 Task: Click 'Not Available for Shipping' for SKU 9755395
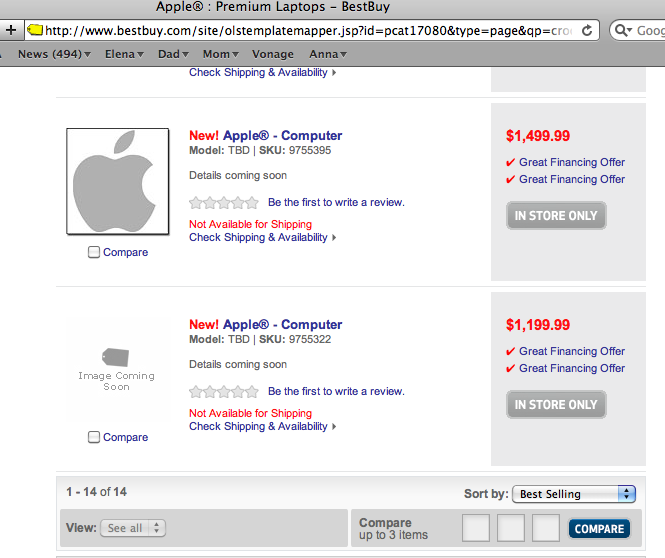coord(250,224)
